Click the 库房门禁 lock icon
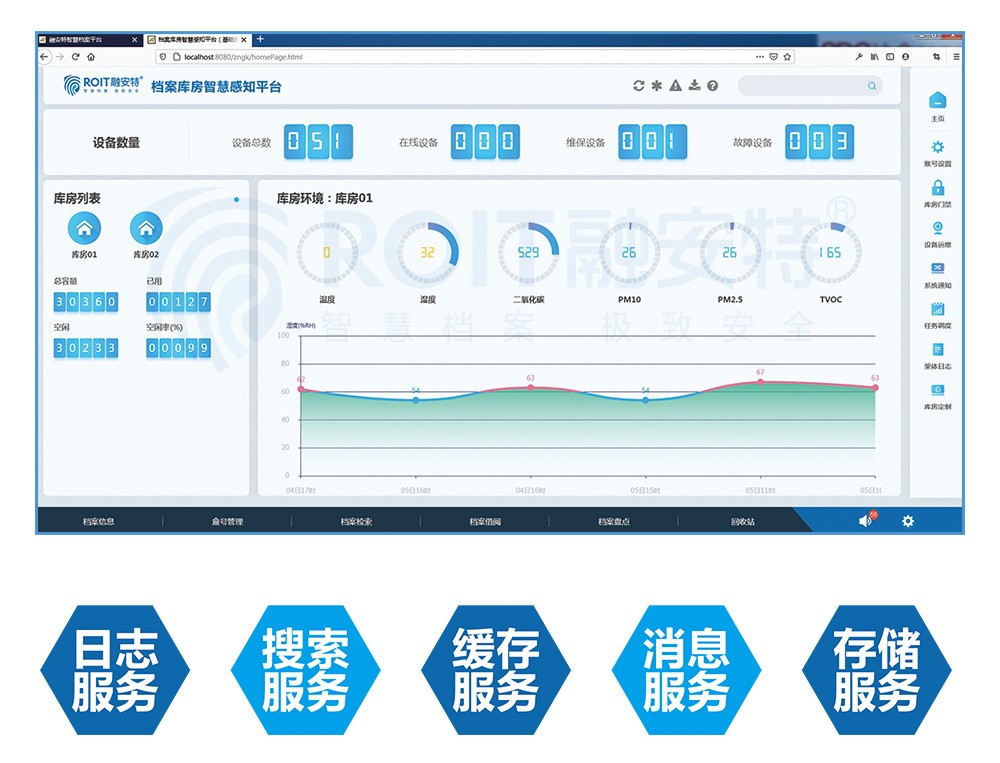 [x=937, y=188]
